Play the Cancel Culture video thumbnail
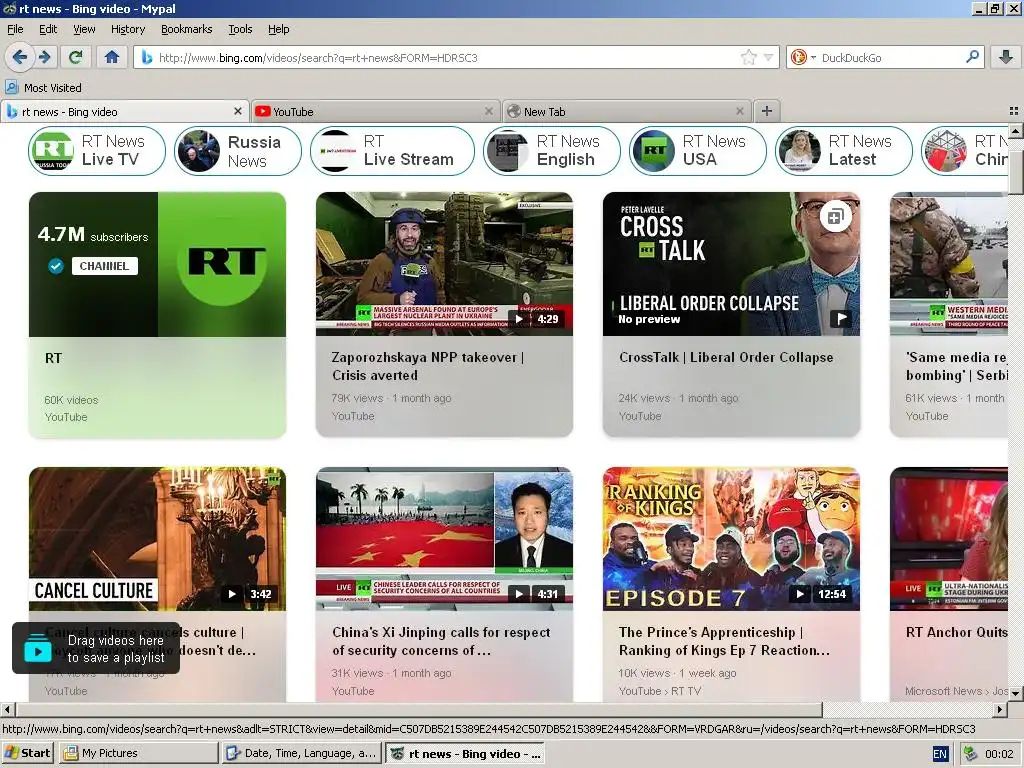 [157, 539]
